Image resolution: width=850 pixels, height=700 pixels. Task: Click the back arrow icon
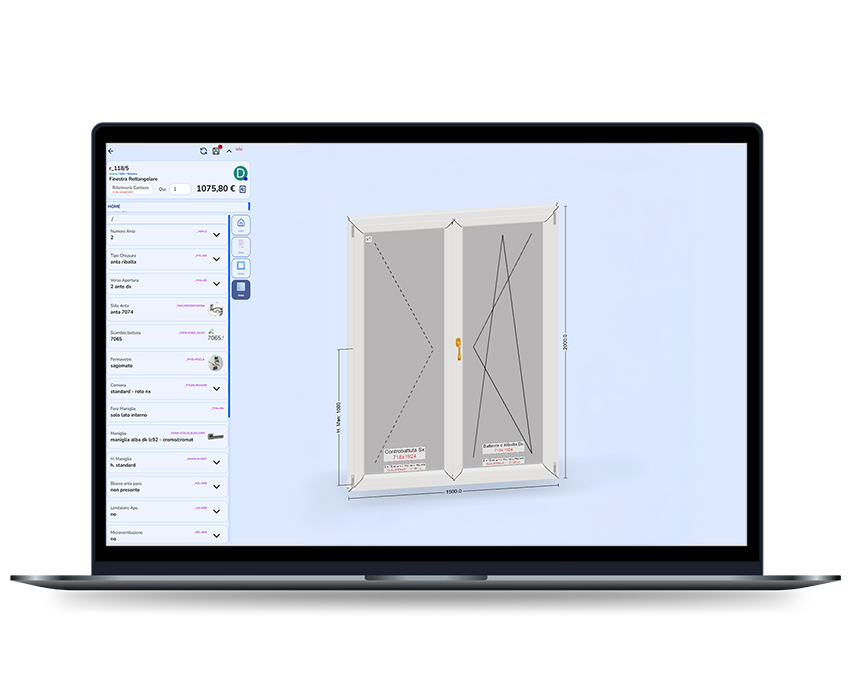coord(111,151)
